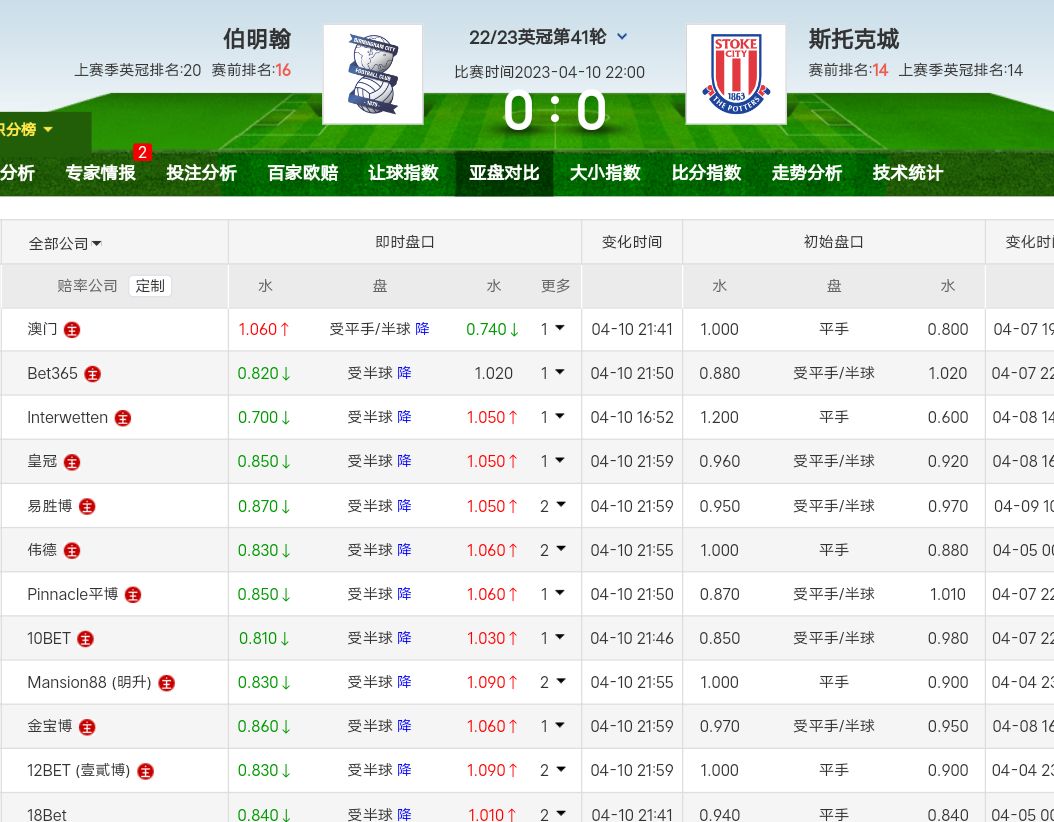Click the 降 link in the Bet365 row

[404, 373]
